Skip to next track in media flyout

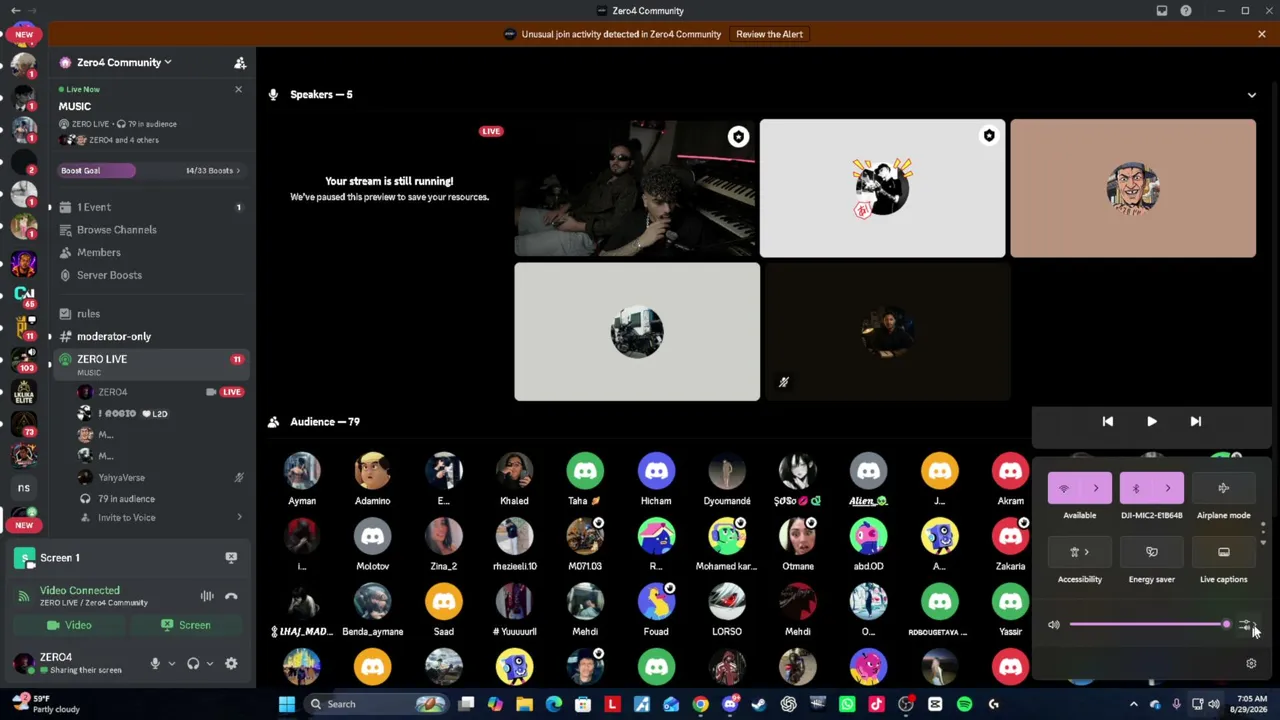[x=1196, y=422]
